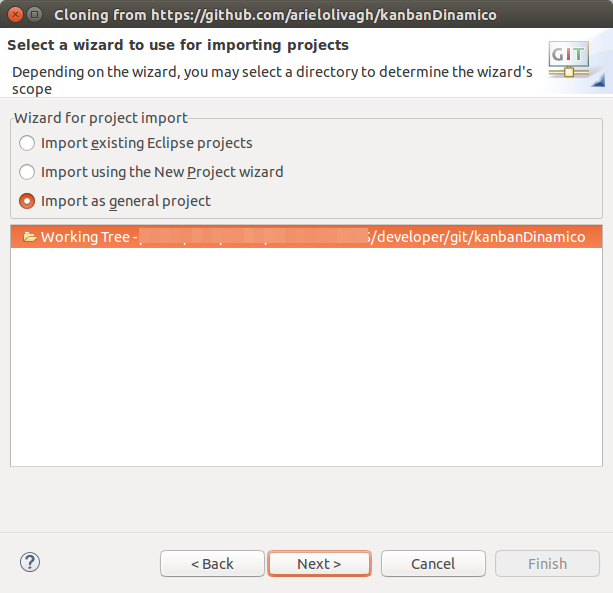The width and height of the screenshot is (613, 593).
Task: Click the dialog title bar text
Action: 275,15
